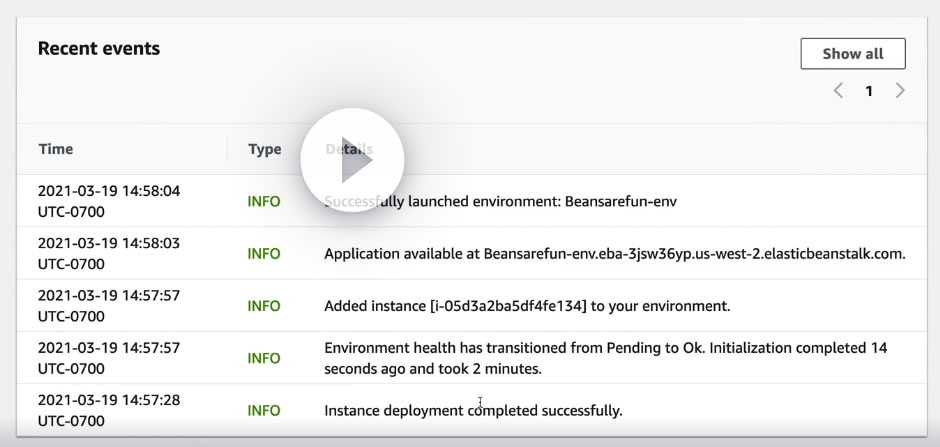
Task: Click the Recent events heading
Action: pos(99,48)
